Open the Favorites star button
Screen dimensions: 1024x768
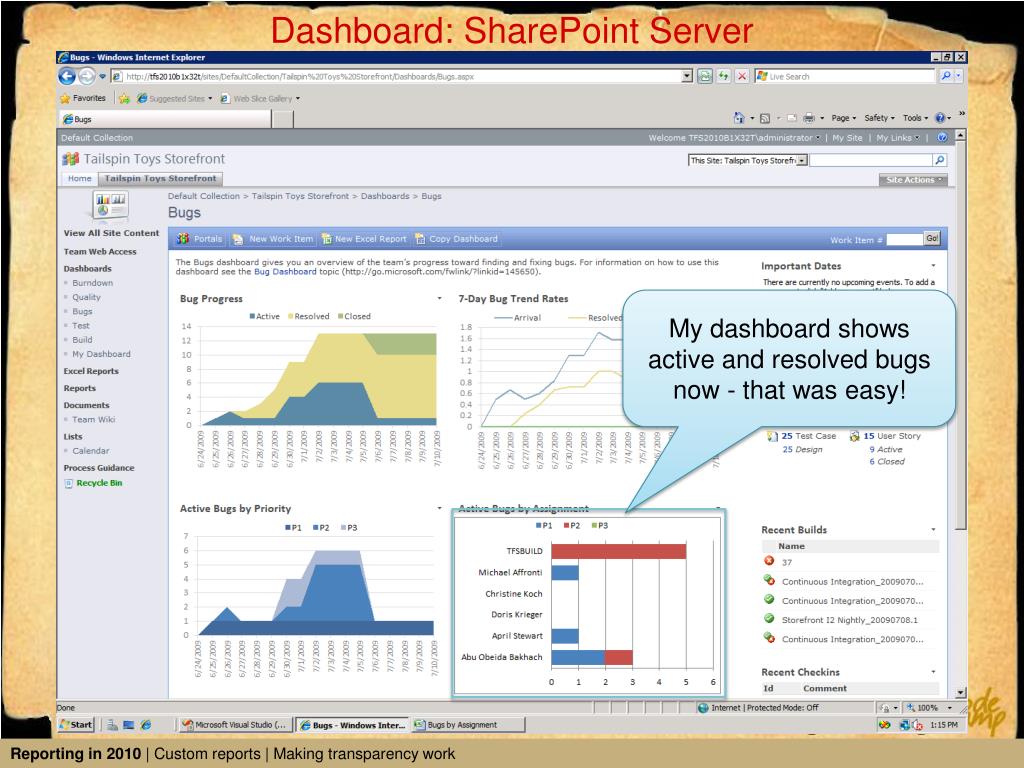point(82,98)
